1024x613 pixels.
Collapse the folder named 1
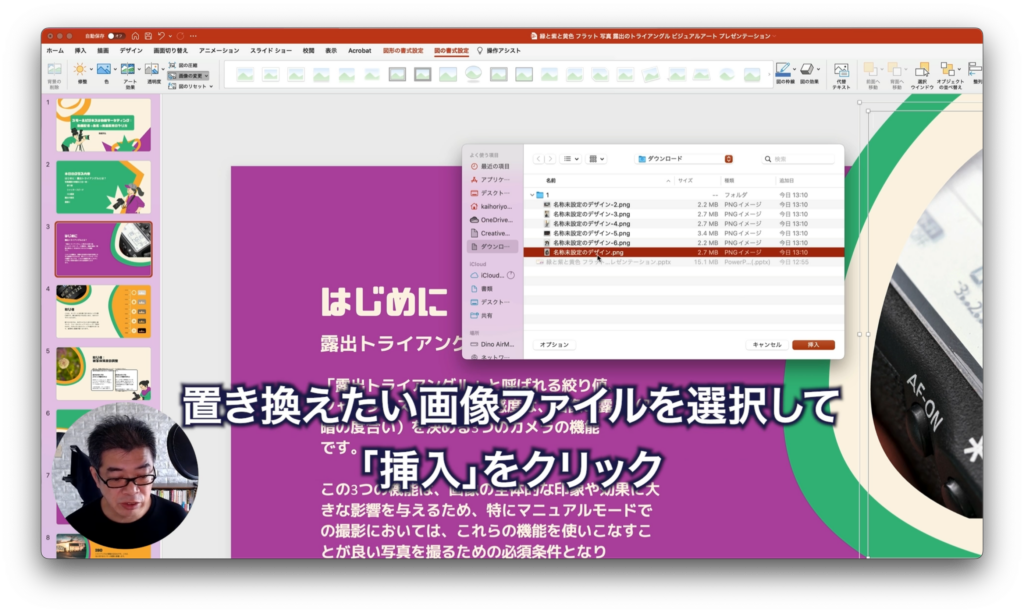click(531, 195)
